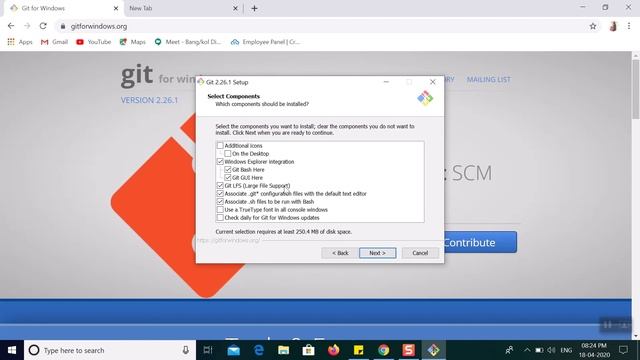
Task: Select Git Setup icon on taskbar
Action: coord(433,350)
